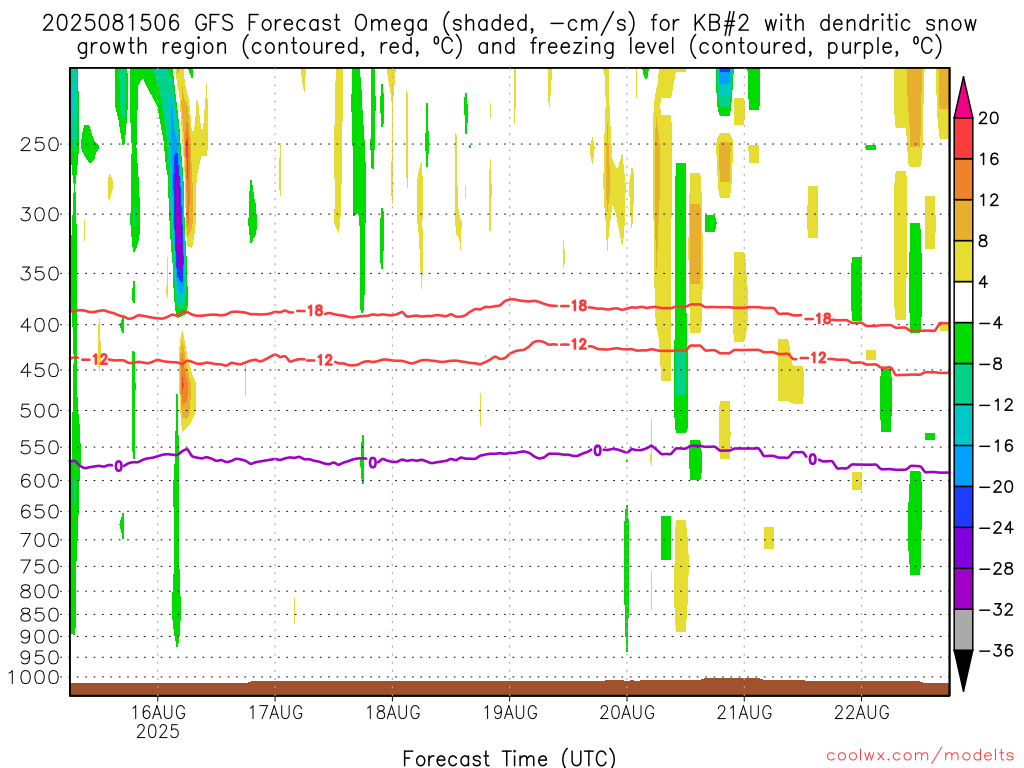
Task: Click the 550 pressure level label
Action: (40, 447)
